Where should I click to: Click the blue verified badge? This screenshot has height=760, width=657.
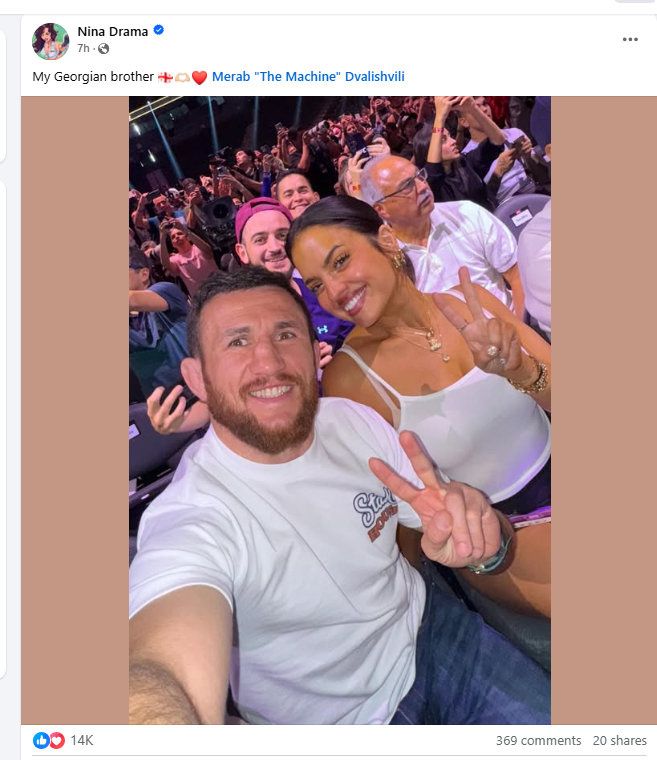click(x=159, y=30)
